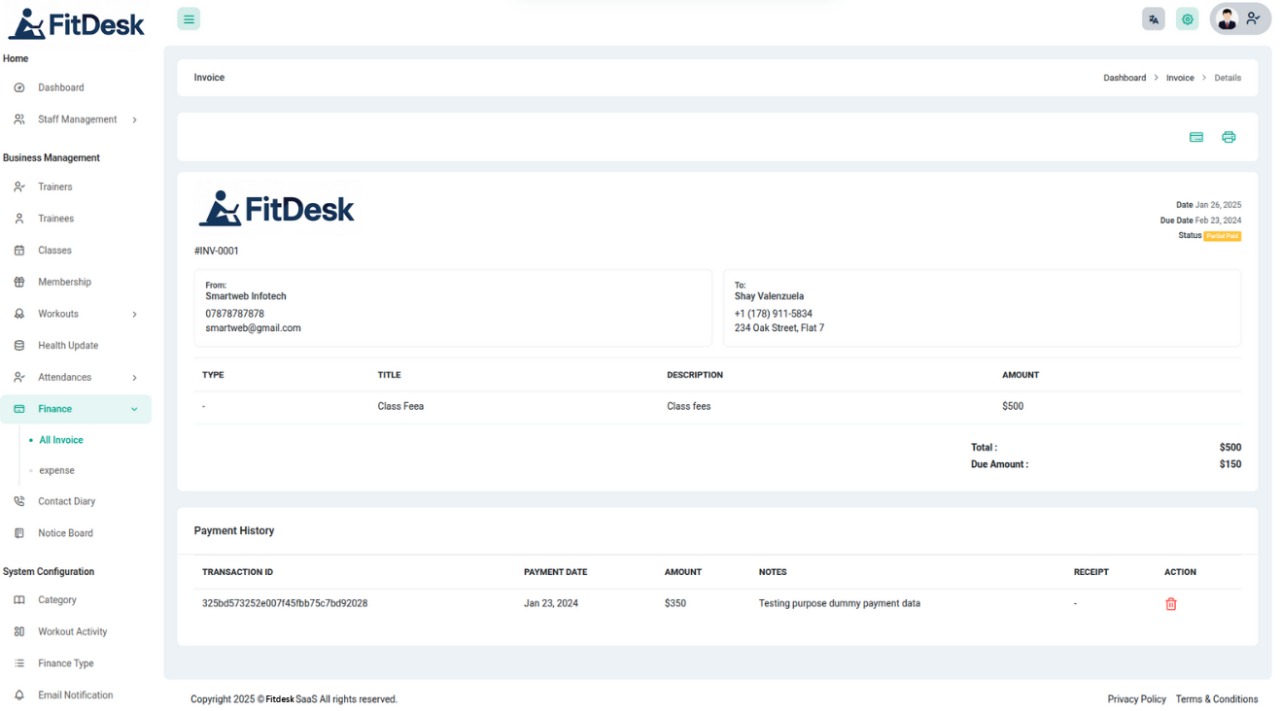Expand the Attendances menu
This screenshot has width=1280, height=711.
(76, 378)
